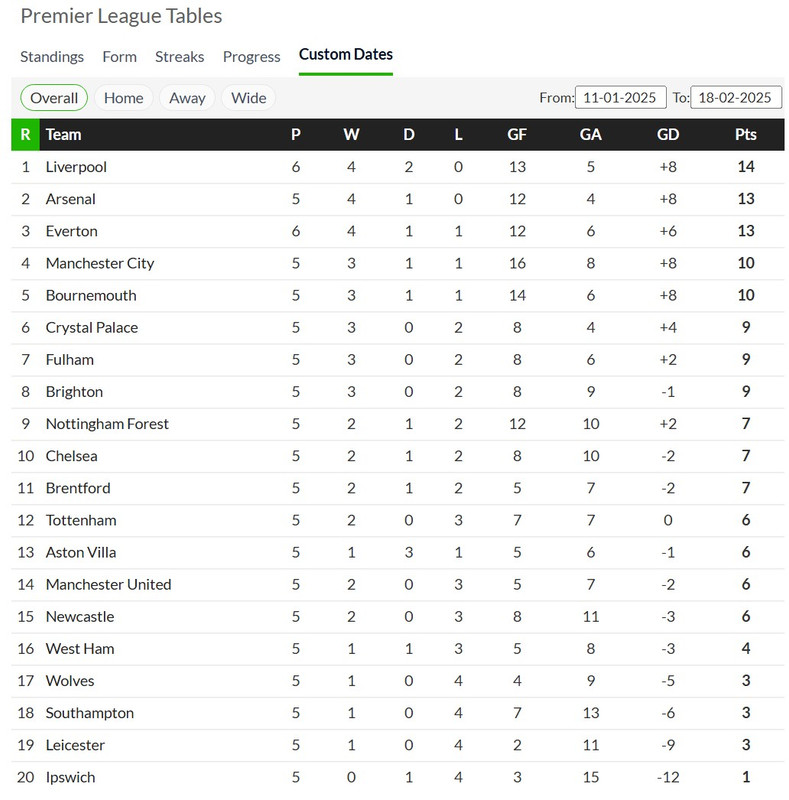Open the Liverpool team link
This screenshot has height=800, width=789.
(x=76, y=167)
